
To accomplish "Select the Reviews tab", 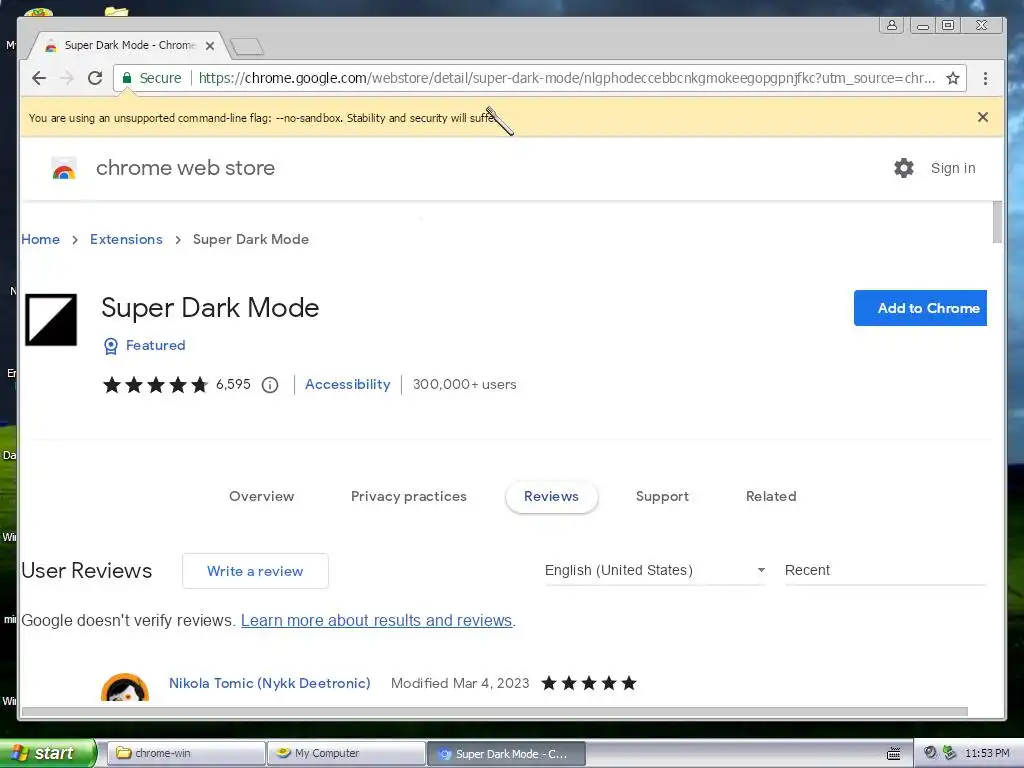I will coord(551,497).
